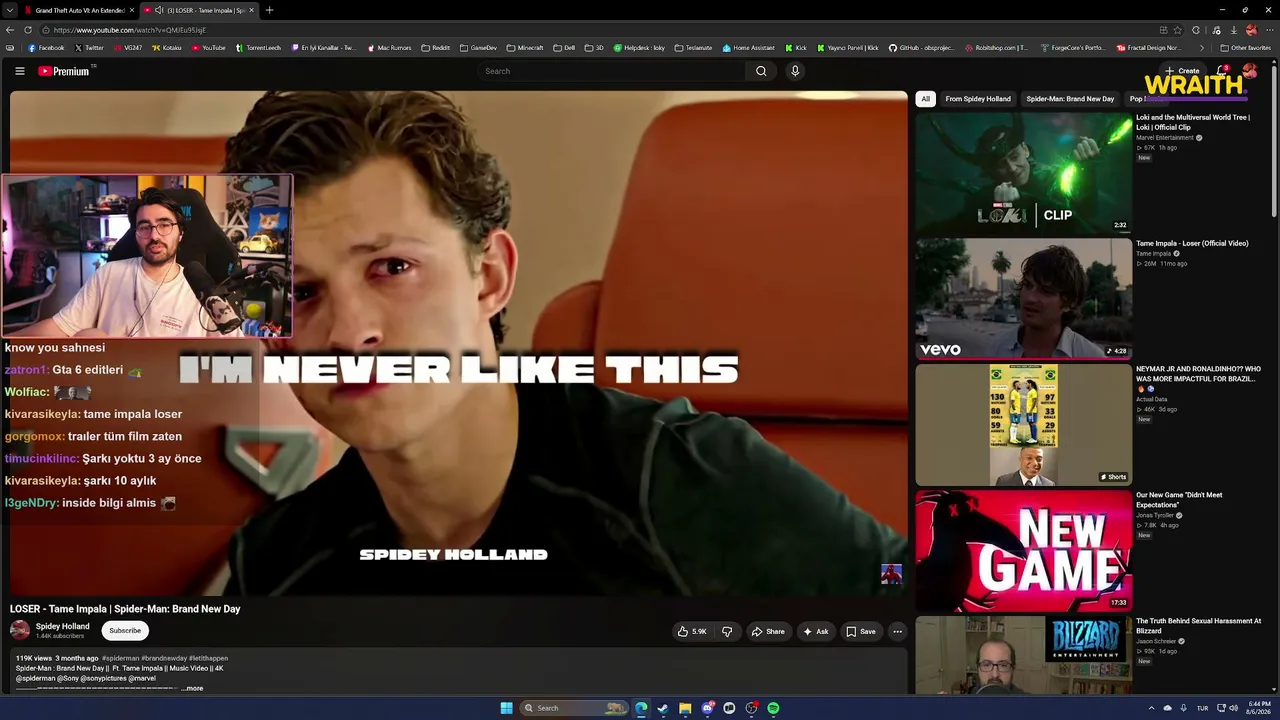Image resolution: width=1280 pixels, height=720 pixels.
Task: Go back with browser back arrow
Action: click(10, 30)
